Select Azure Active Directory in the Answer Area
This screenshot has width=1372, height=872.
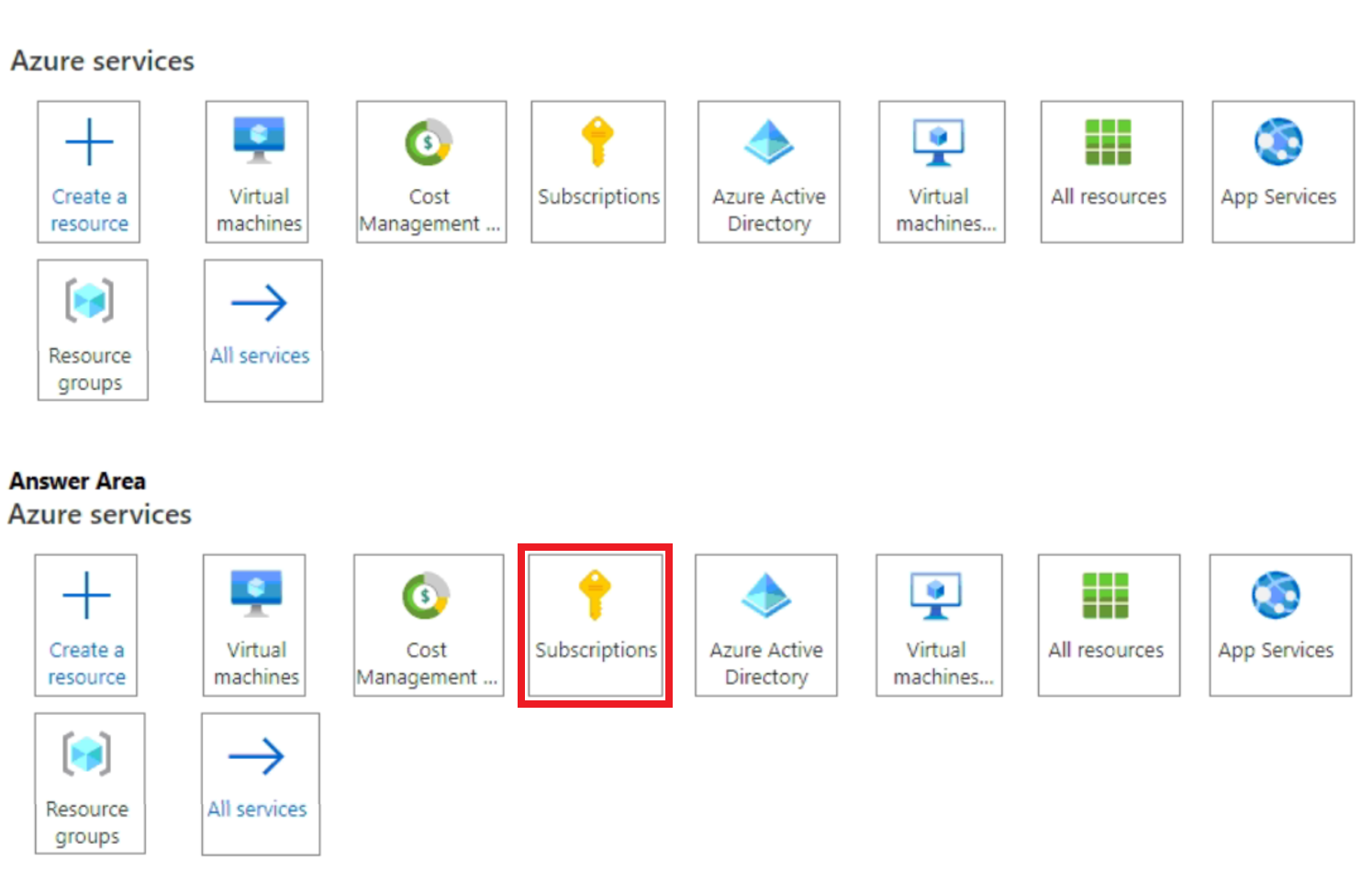[x=765, y=624]
